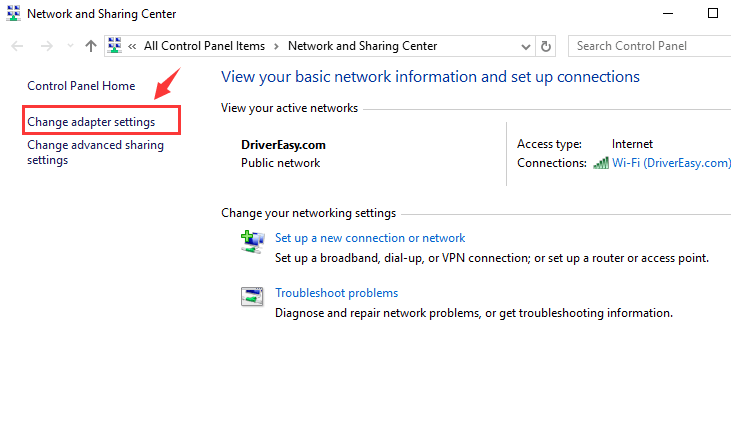The width and height of the screenshot is (731, 429).
Task: Open Change advanced sharing settings
Action: (96, 152)
